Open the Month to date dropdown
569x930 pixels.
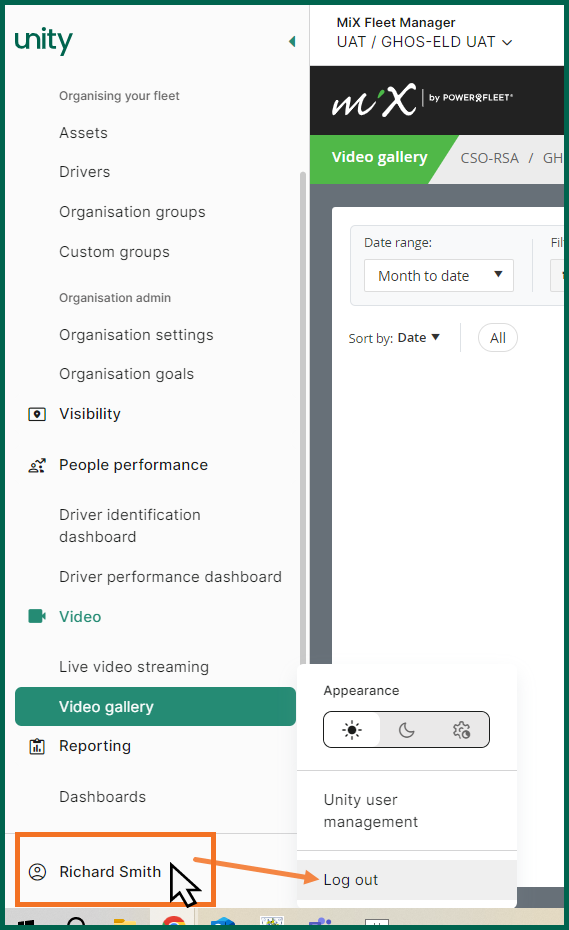pyautogui.click(x=438, y=276)
